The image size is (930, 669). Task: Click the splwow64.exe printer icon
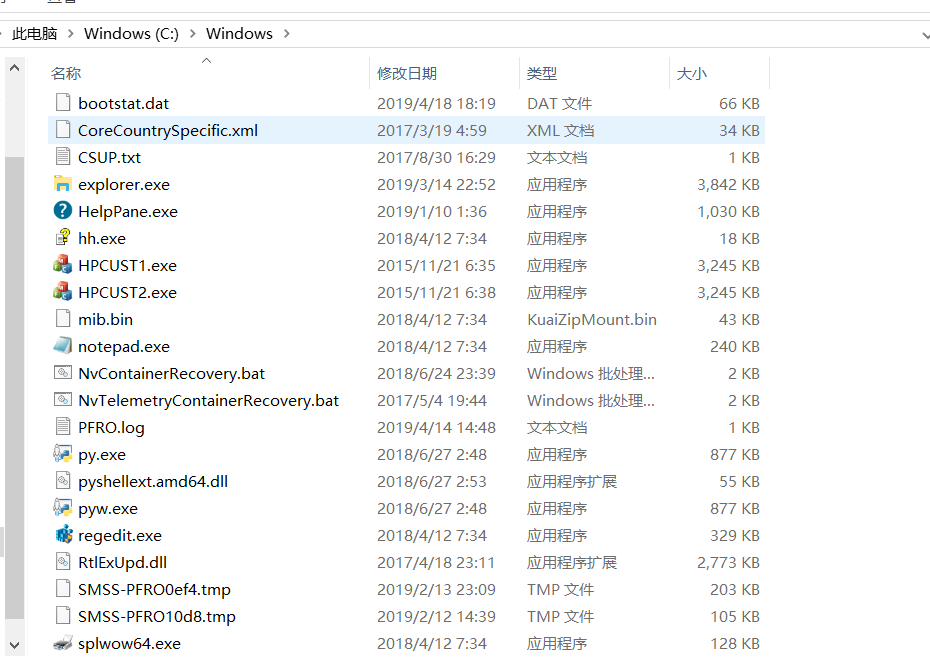click(x=63, y=643)
